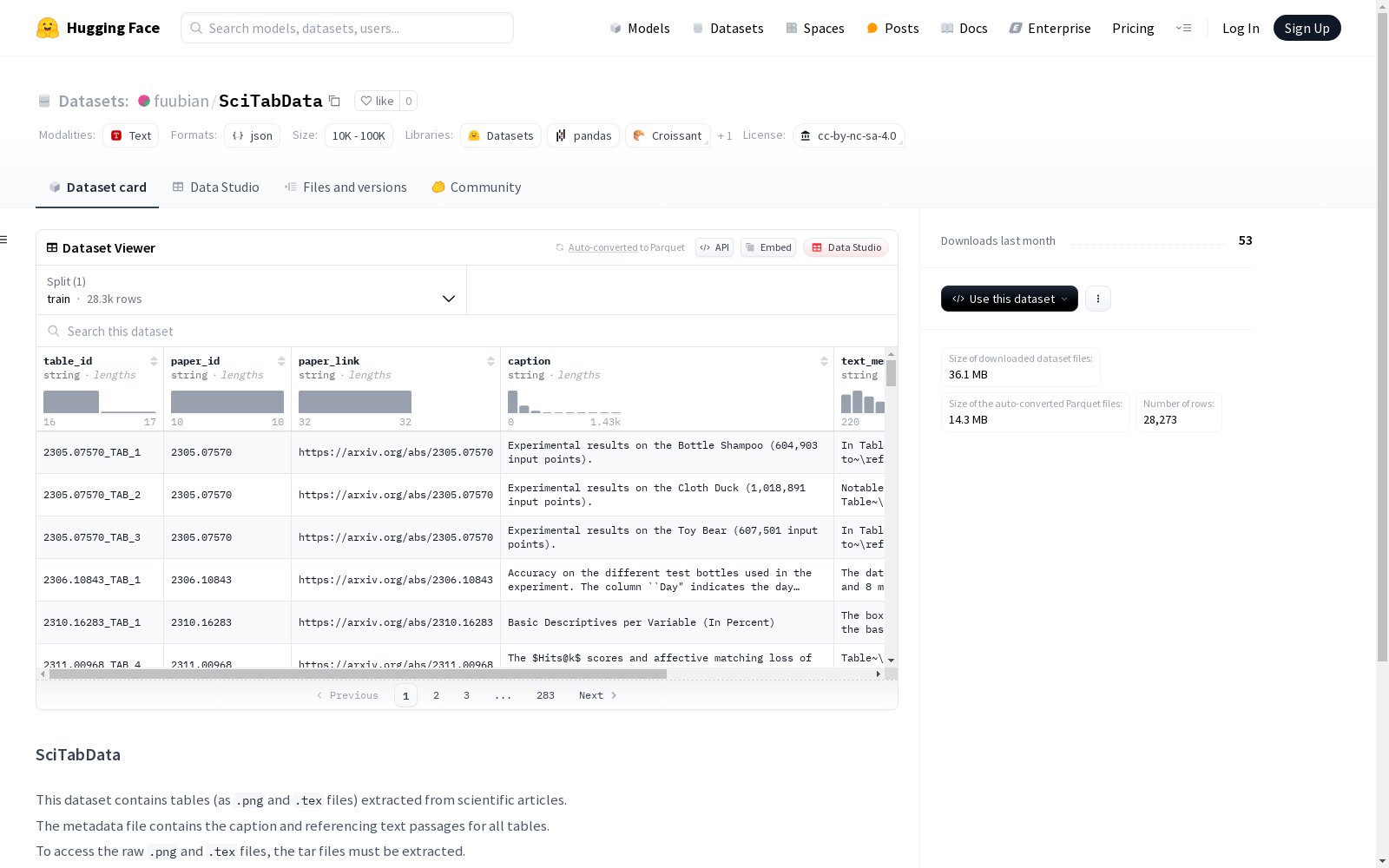Screen dimensions: 1389x868
Task: Open Data Studio from the viewer header
Action: click(x=846, y=247)
